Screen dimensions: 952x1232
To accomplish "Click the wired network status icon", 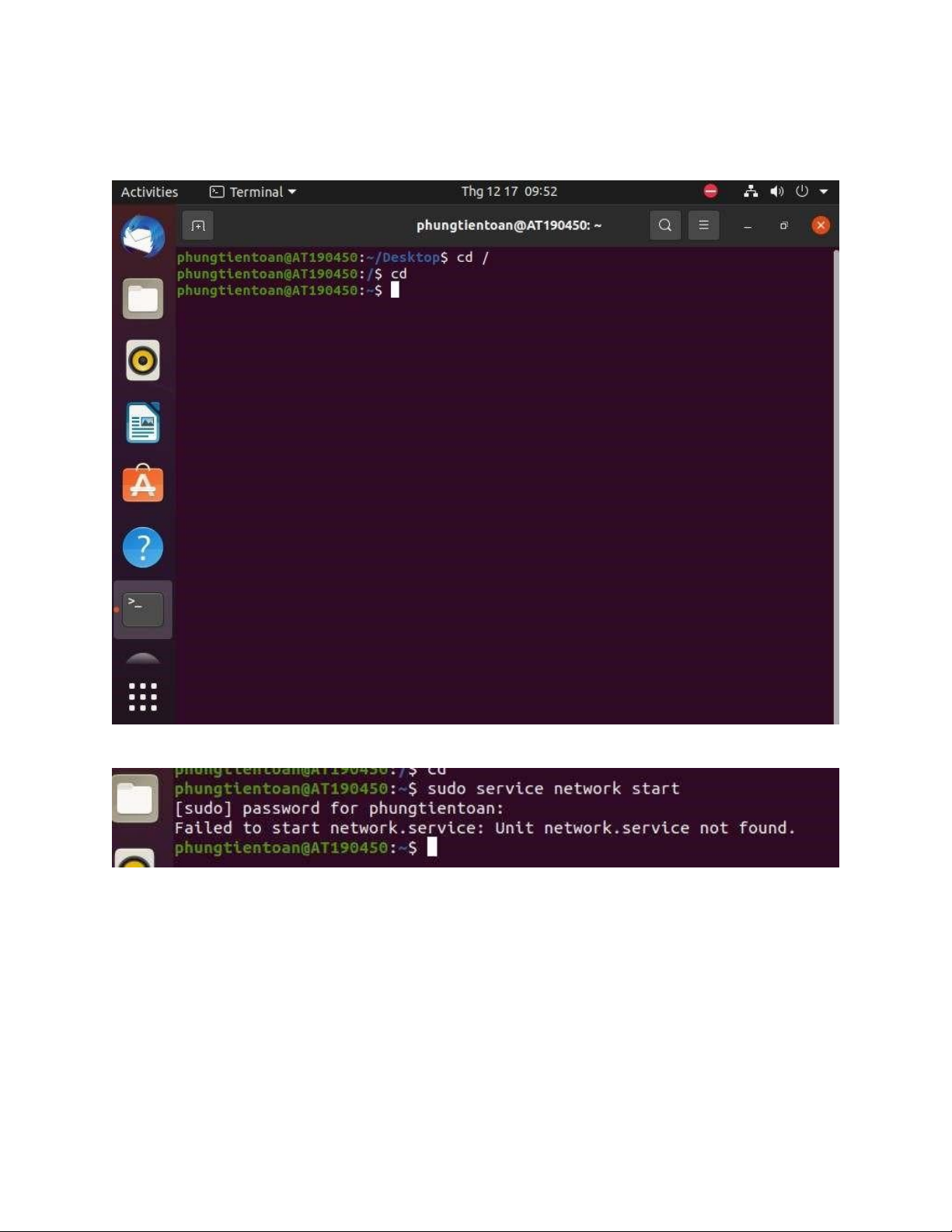I will click(751, 191).
